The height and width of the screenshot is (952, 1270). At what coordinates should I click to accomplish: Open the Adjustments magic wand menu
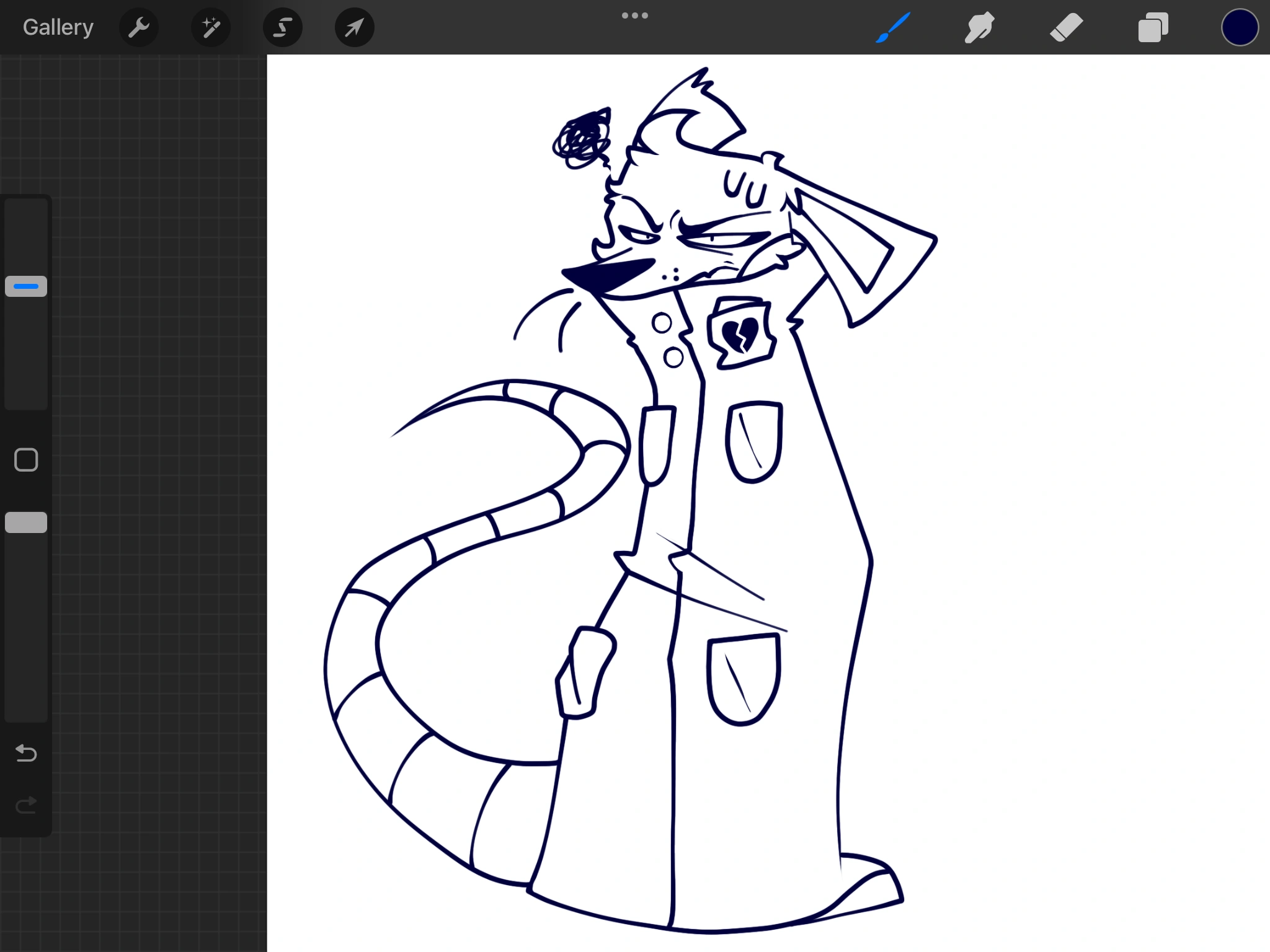[210, 27]
